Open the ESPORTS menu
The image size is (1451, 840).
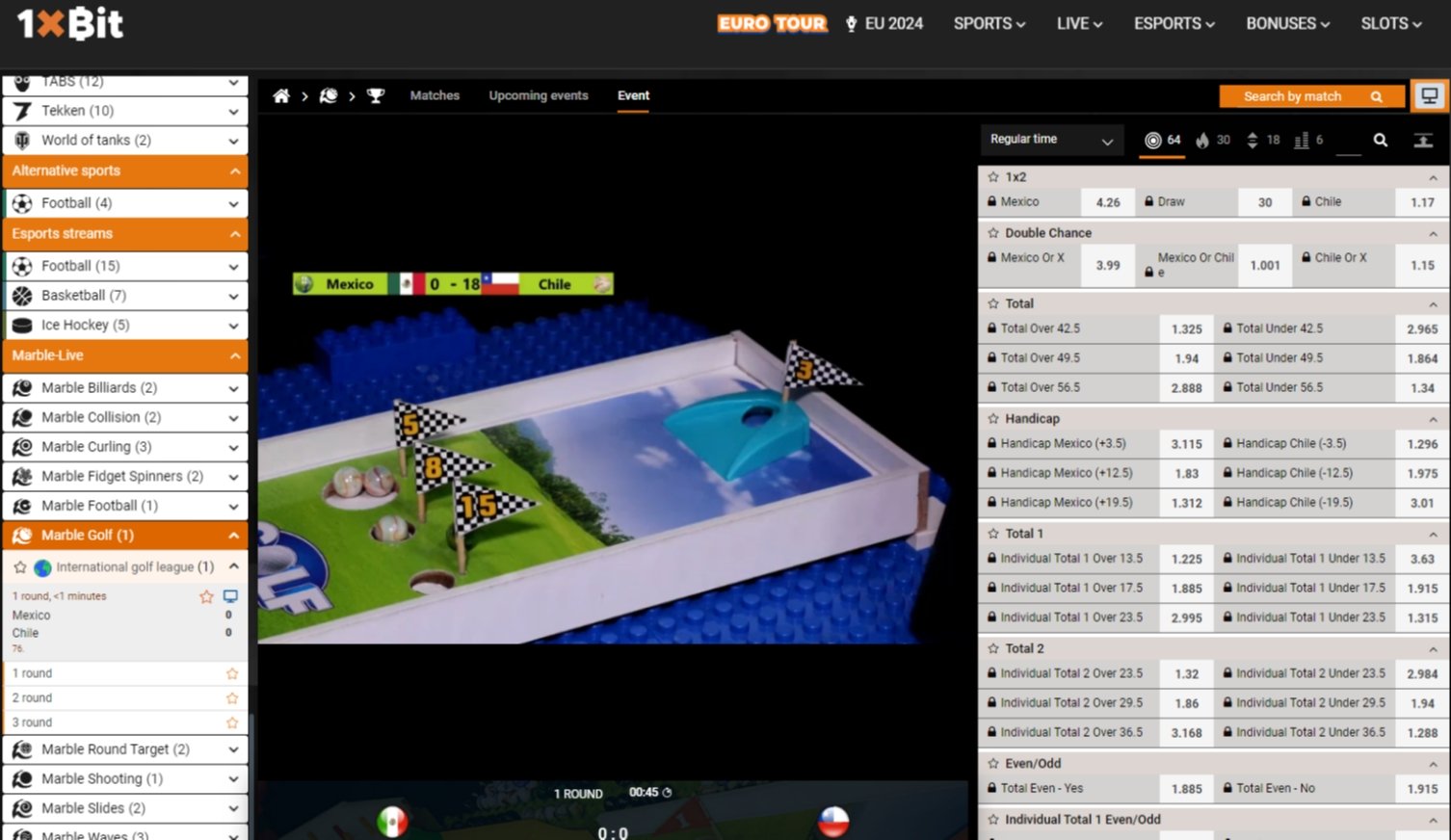pos(1174,24)
